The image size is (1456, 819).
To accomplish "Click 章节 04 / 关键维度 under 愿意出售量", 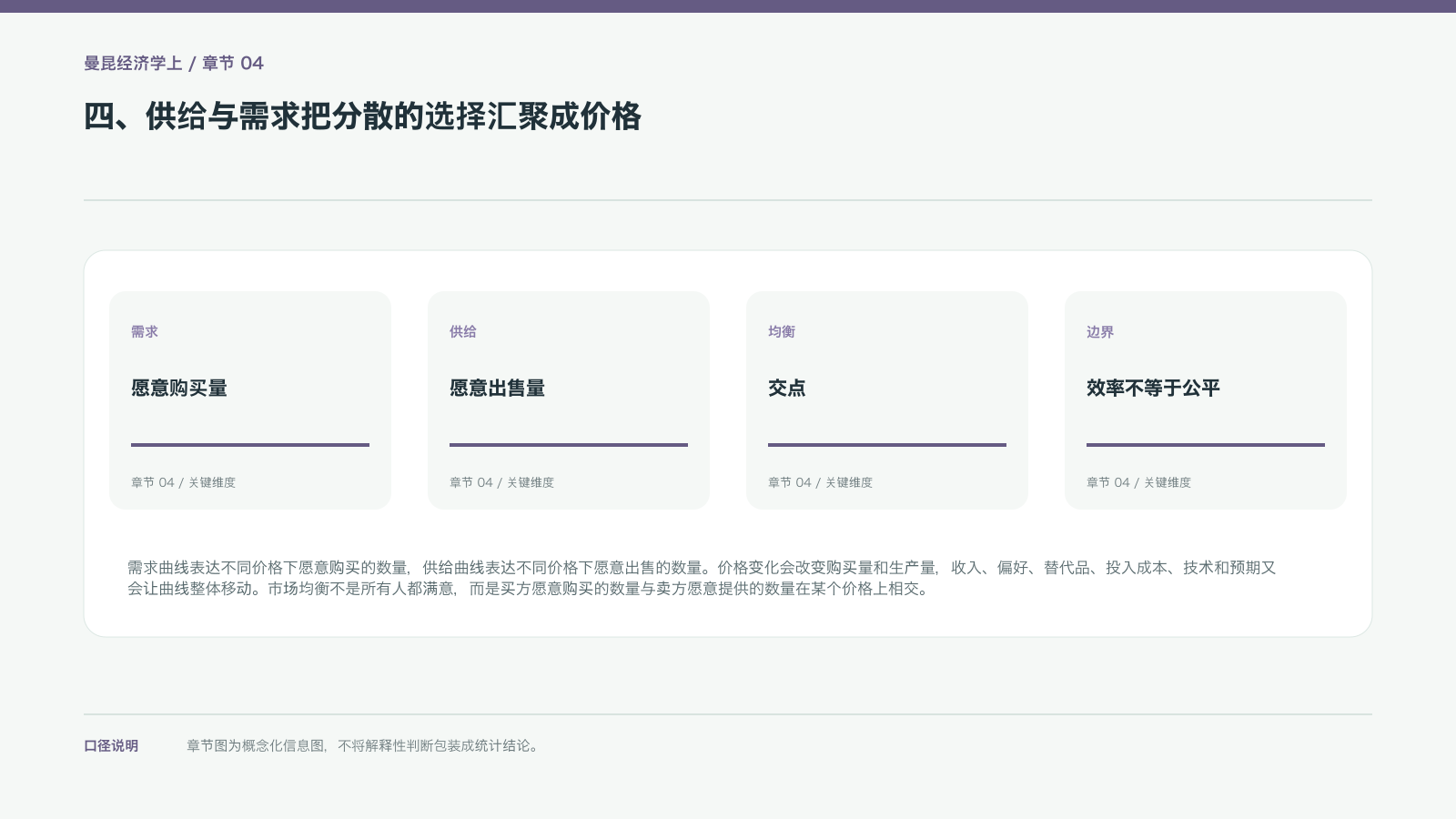I will point(501,482).
